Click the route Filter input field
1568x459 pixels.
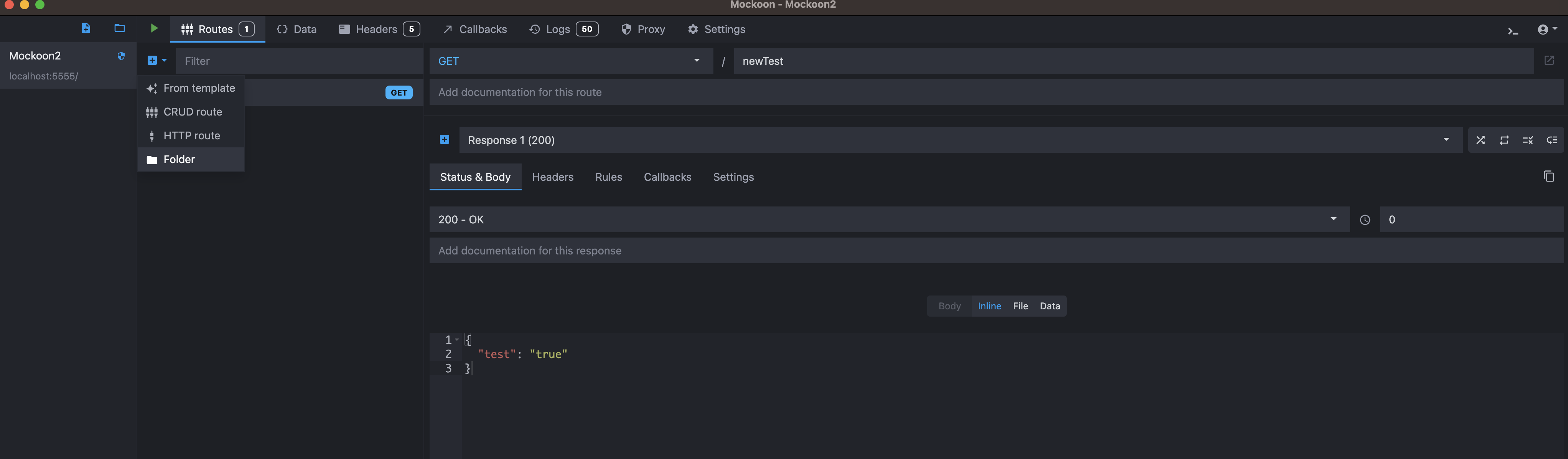point(299,61)
